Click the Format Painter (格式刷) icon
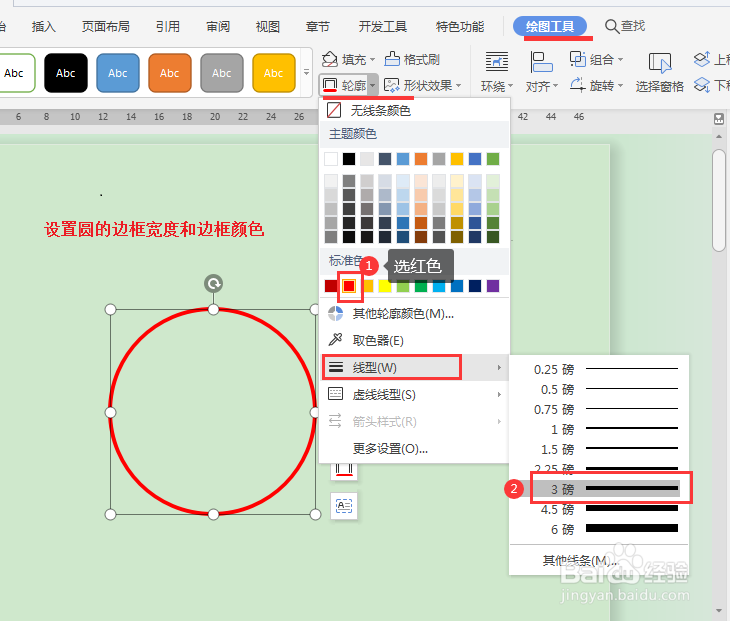The width and height of the screenshot is (730, 621). pyautogui.click(x=392, y=59)
